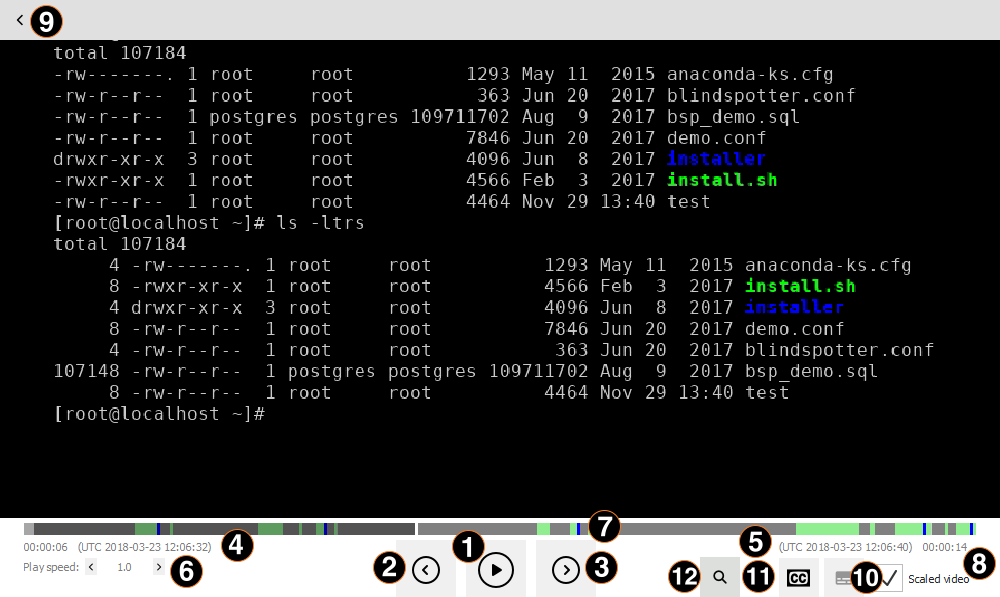Show keyboard events using the keyboard icon
This screenshot has height=597, width=1000.
pos(842,578)
